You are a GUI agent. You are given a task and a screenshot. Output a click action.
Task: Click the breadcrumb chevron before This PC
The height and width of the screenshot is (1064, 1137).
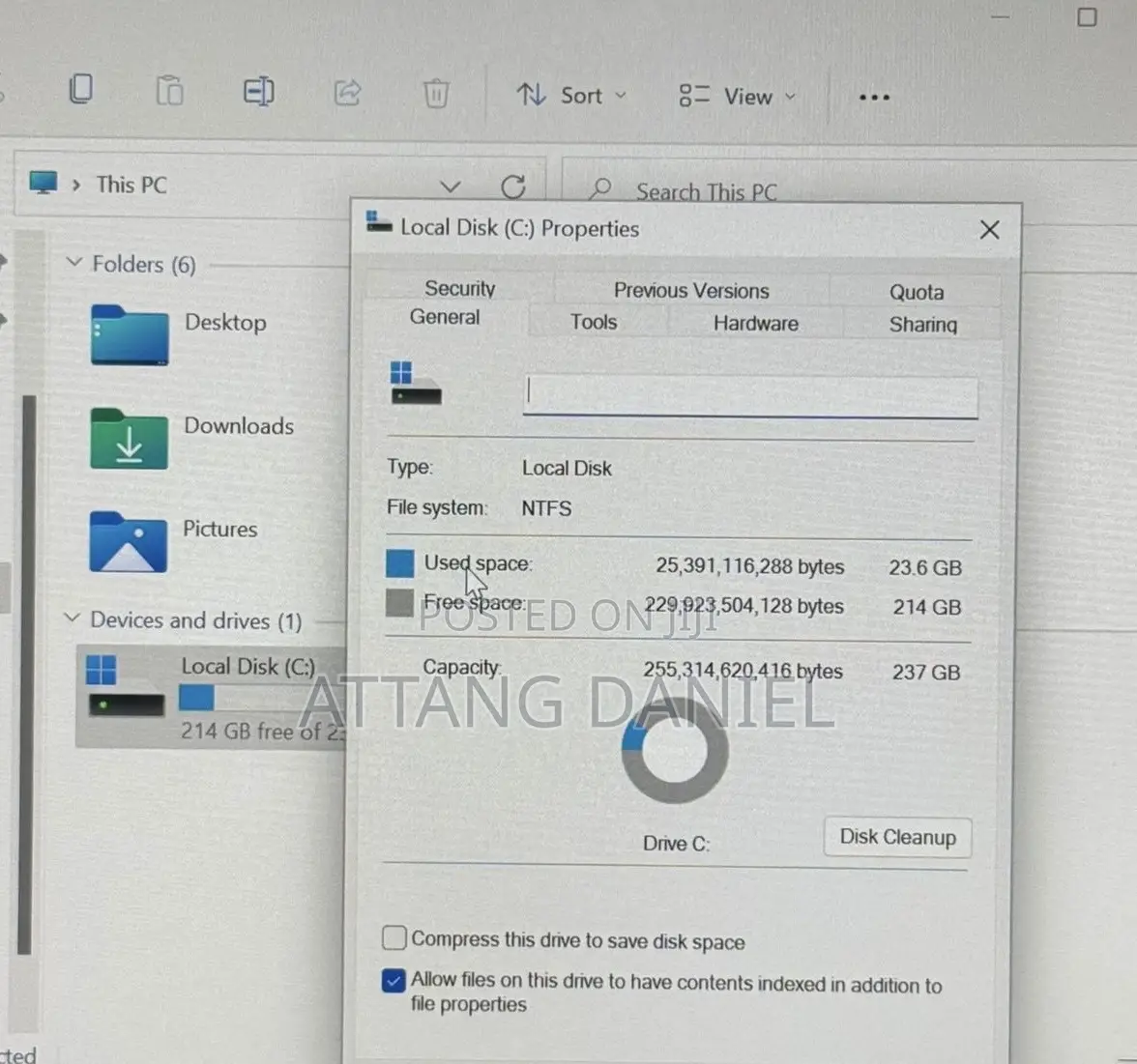coord(76,185)
